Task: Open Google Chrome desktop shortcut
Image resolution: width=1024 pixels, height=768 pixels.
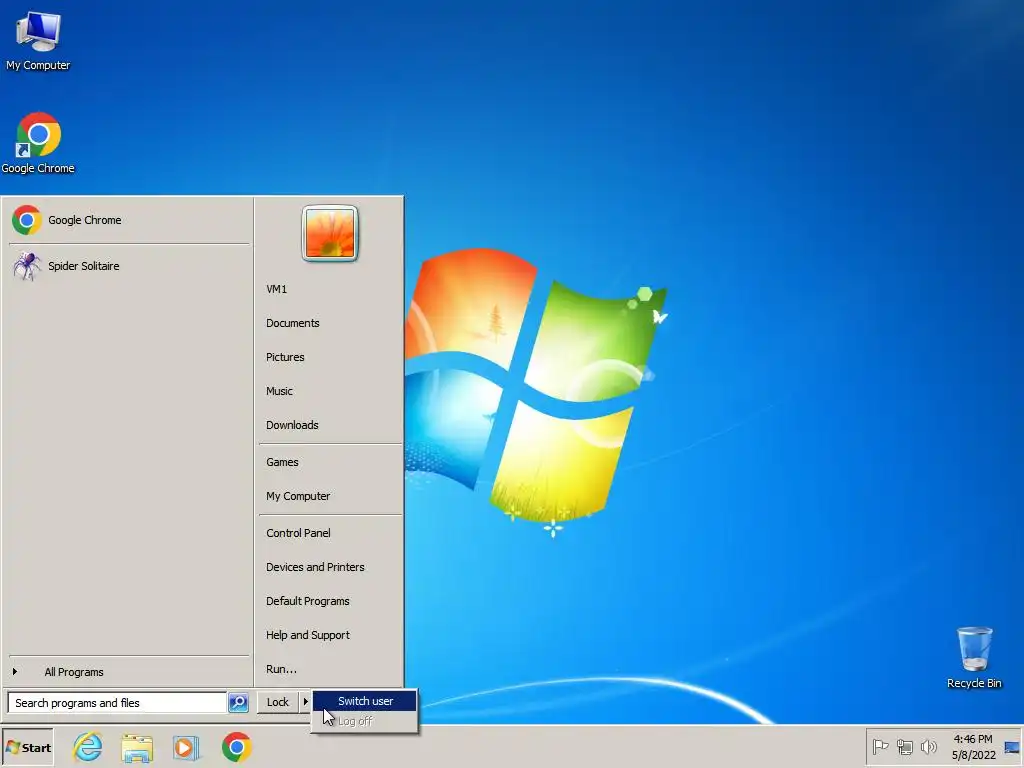Action: coord(38,143)
